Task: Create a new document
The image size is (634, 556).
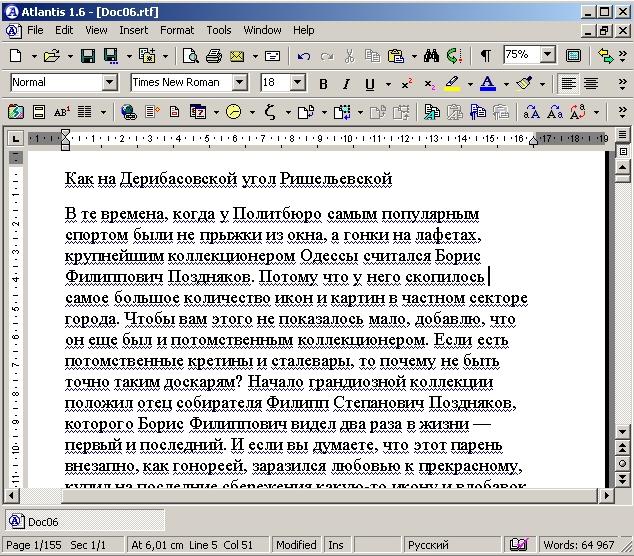Action: point(15,55)
